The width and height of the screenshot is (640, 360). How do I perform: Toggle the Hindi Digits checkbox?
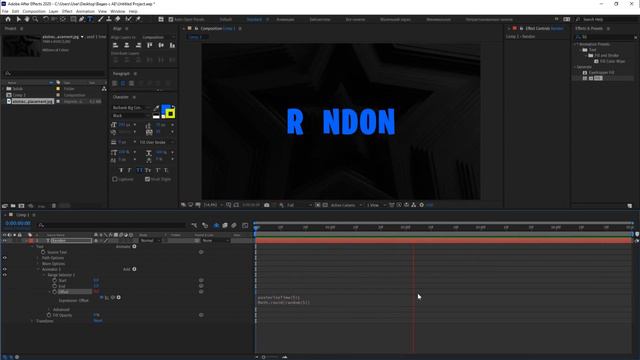tap(147, 179)
